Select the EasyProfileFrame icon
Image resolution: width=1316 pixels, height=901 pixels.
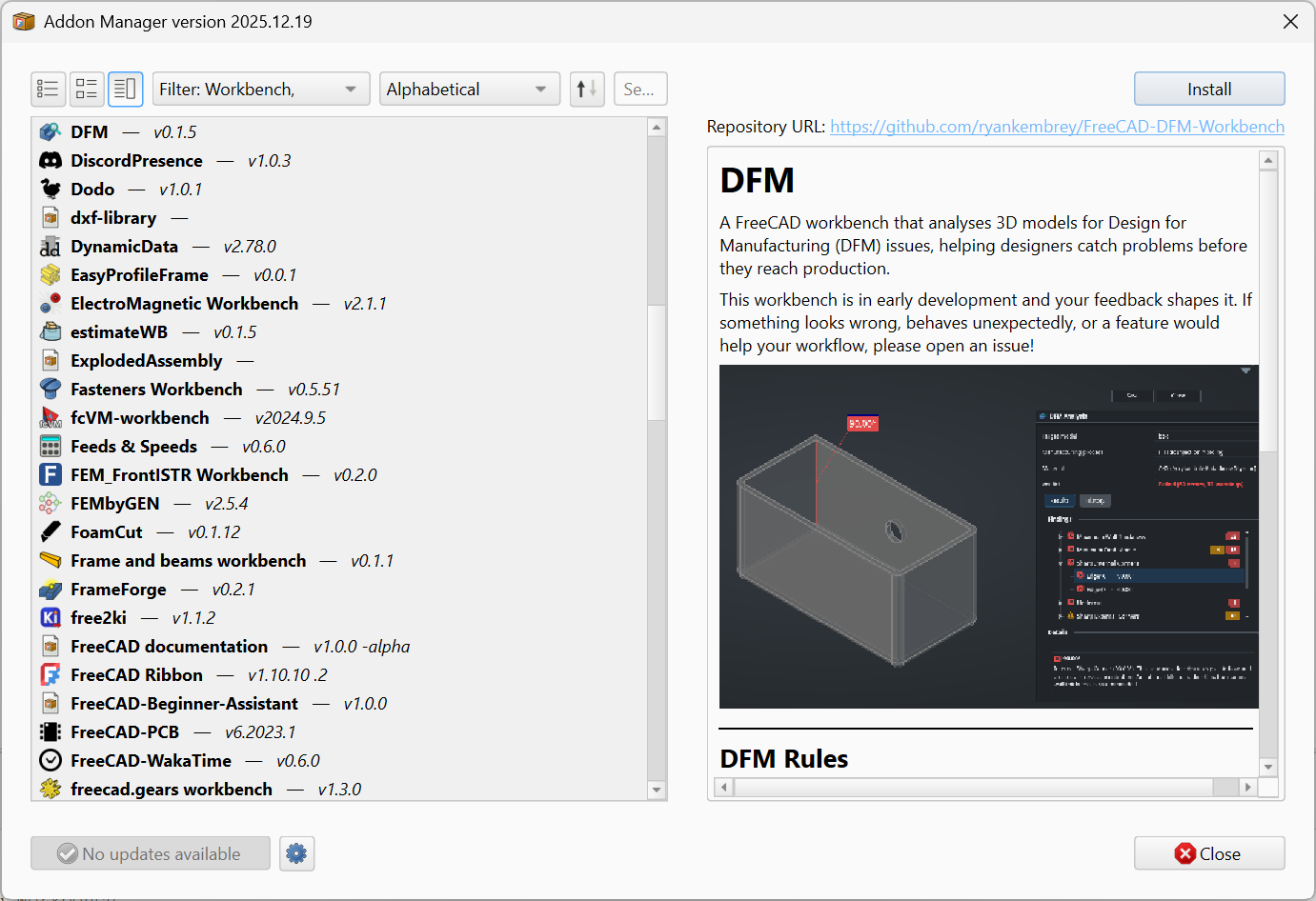[51, 274]
